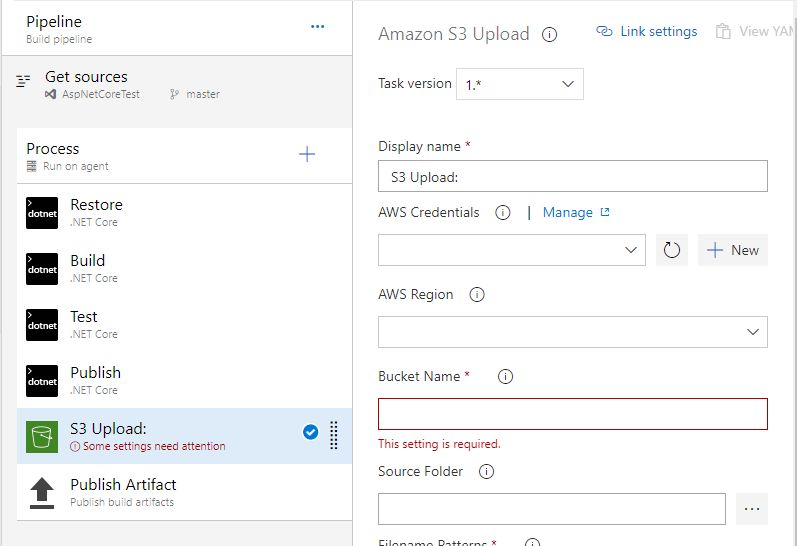This screenshot has width=797, height=546.
Task: Click the external link icon beside Manage
Action: (x=605, y=212)
